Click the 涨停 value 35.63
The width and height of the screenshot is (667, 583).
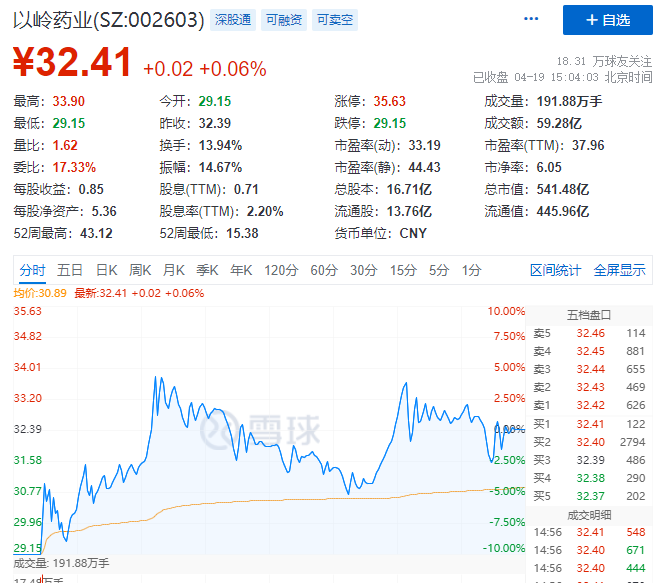[390, 101]
